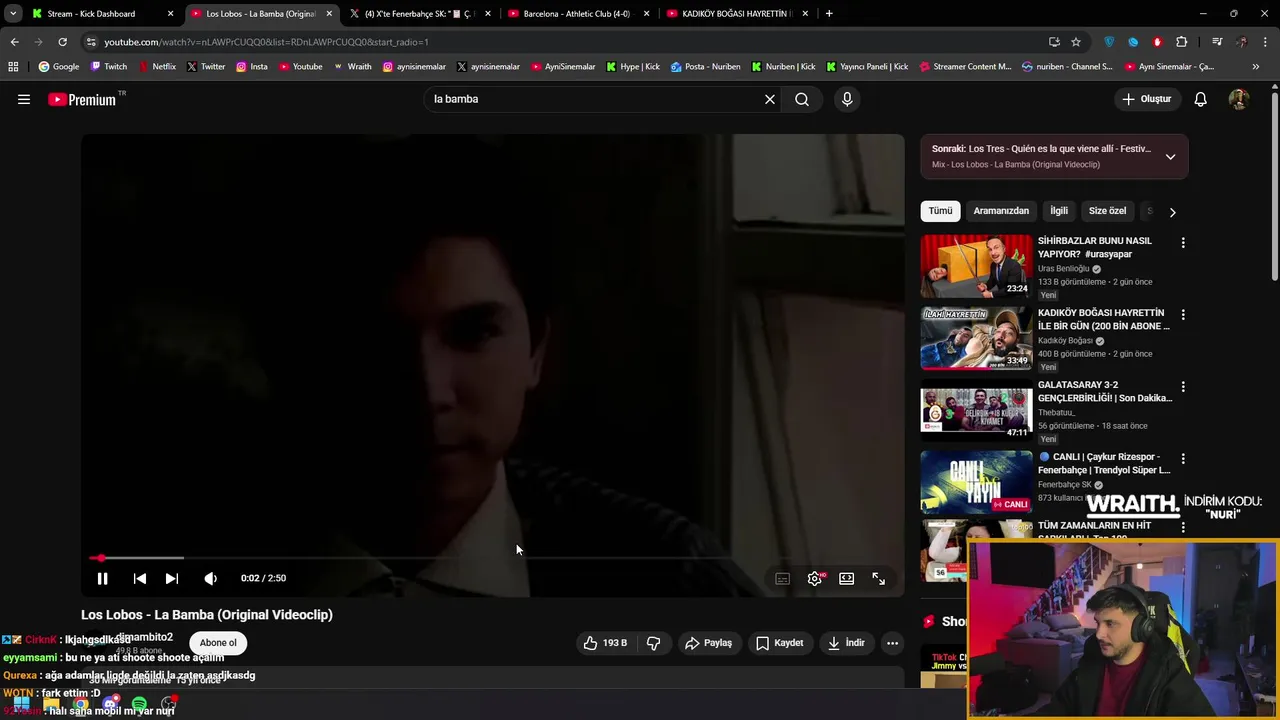
Task: Switch to the X'te Fenerbahçe SK tab
Action: [418, 14]
